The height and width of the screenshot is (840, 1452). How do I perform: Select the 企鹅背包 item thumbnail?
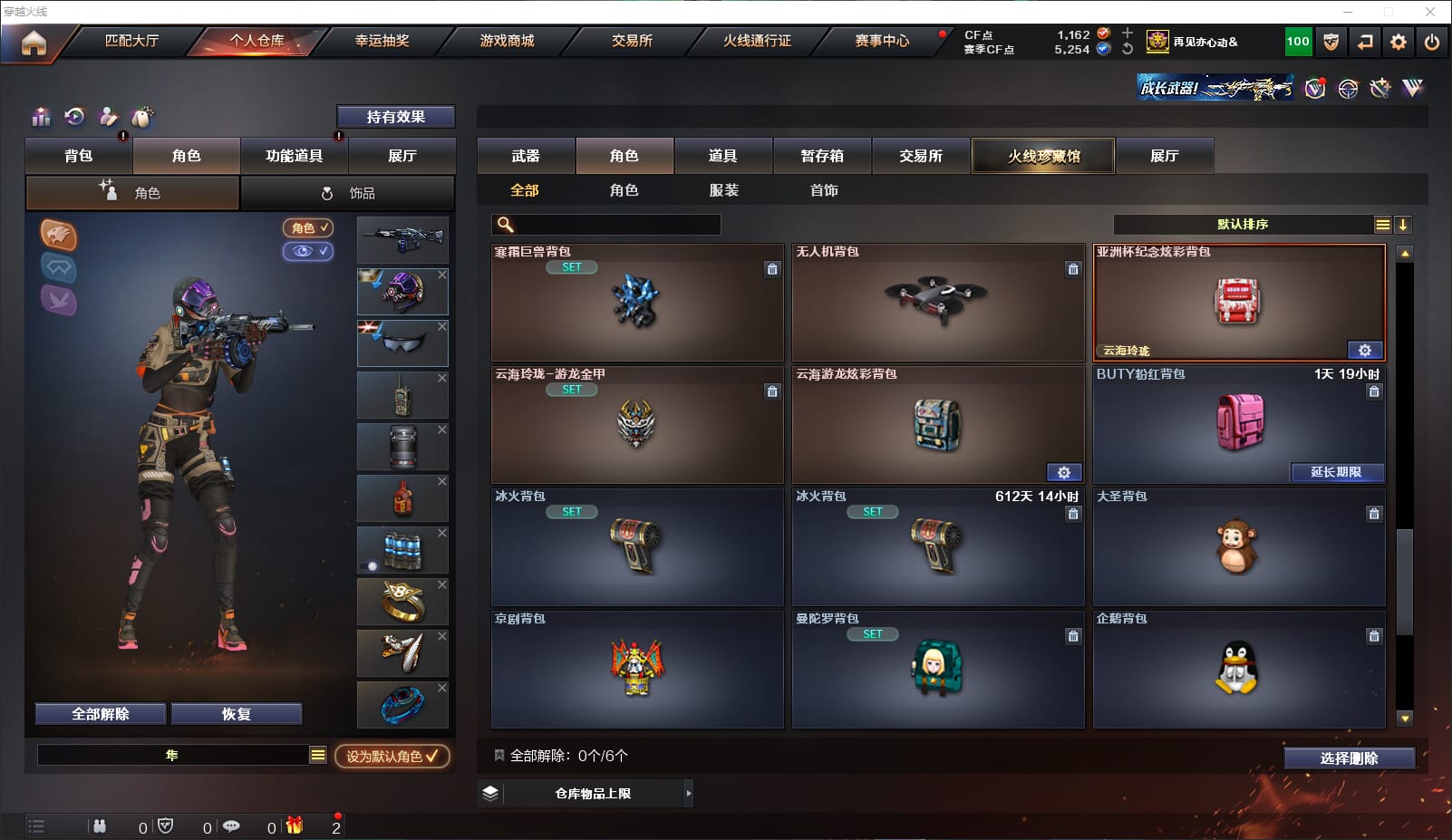point(1237,669)
